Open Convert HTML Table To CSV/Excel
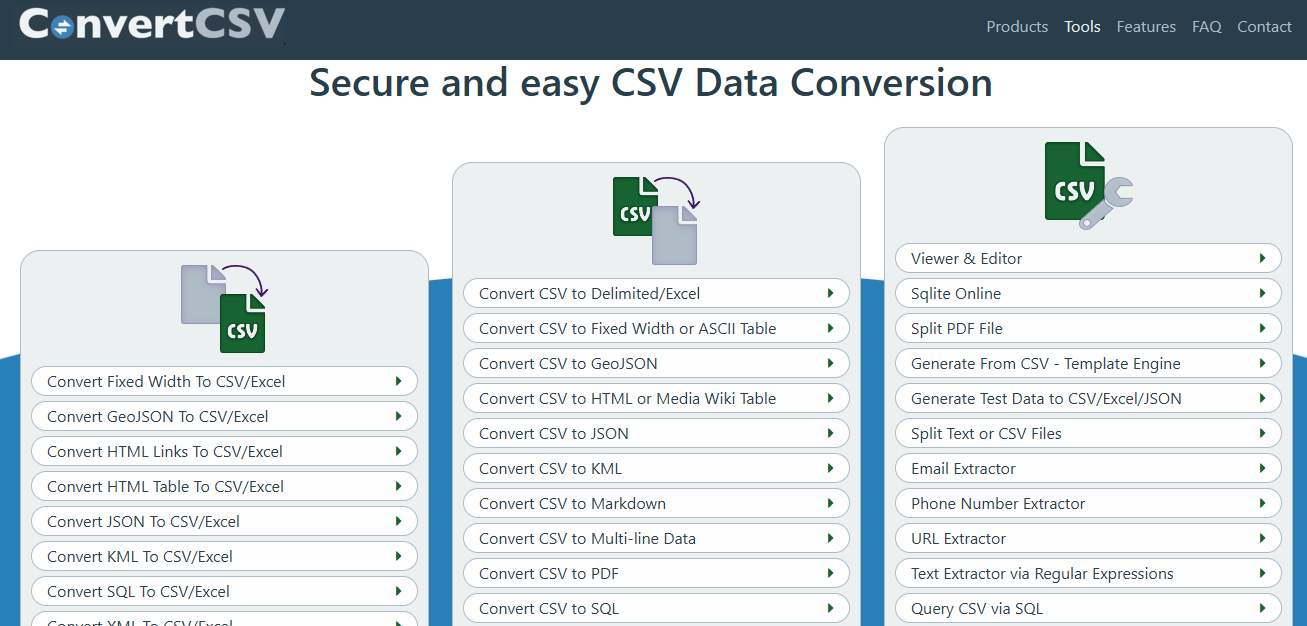The height and width of the screenshot is (626, 1307). (x=224, y=486)
